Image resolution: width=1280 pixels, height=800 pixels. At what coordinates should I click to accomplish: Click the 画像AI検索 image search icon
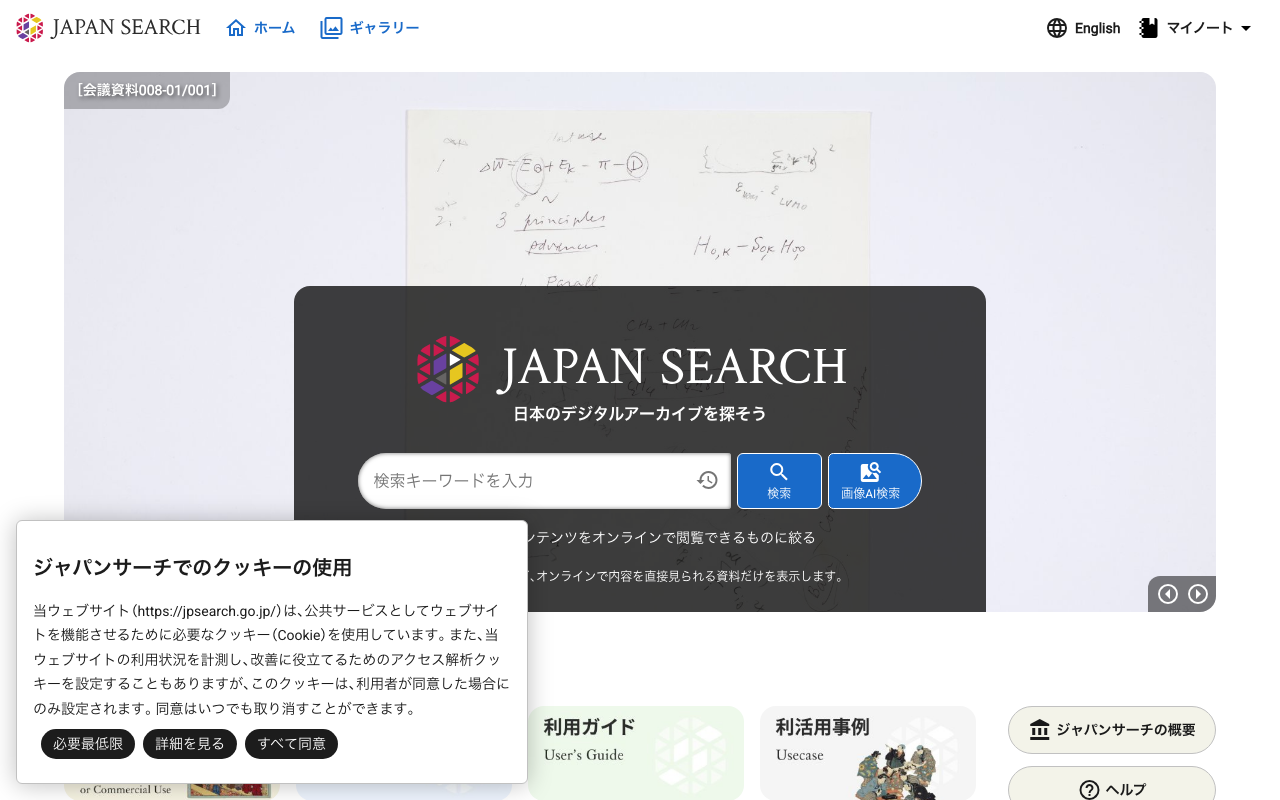click(x=871, y=472)
